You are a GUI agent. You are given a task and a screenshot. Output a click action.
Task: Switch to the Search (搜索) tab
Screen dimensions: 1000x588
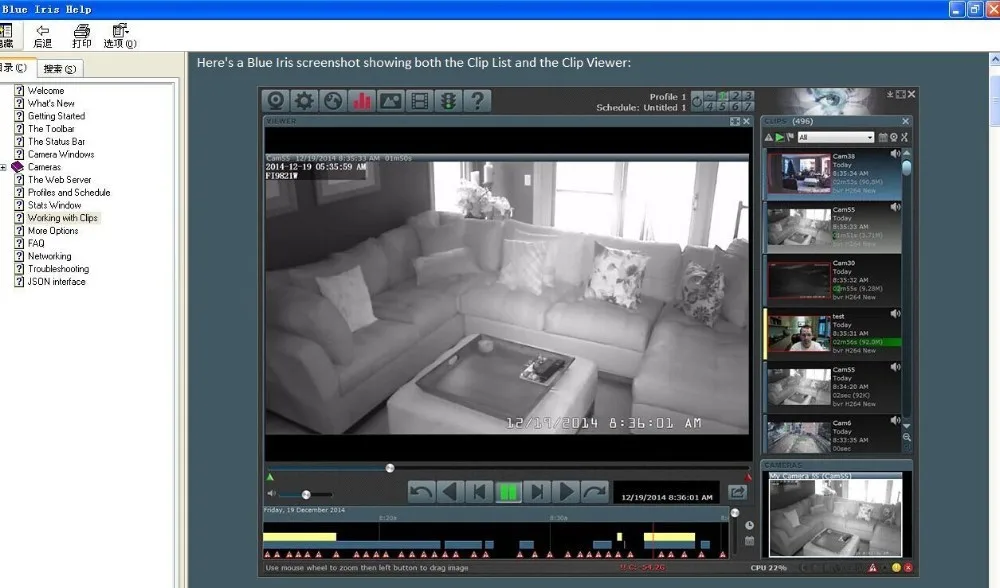click(59, 69)
